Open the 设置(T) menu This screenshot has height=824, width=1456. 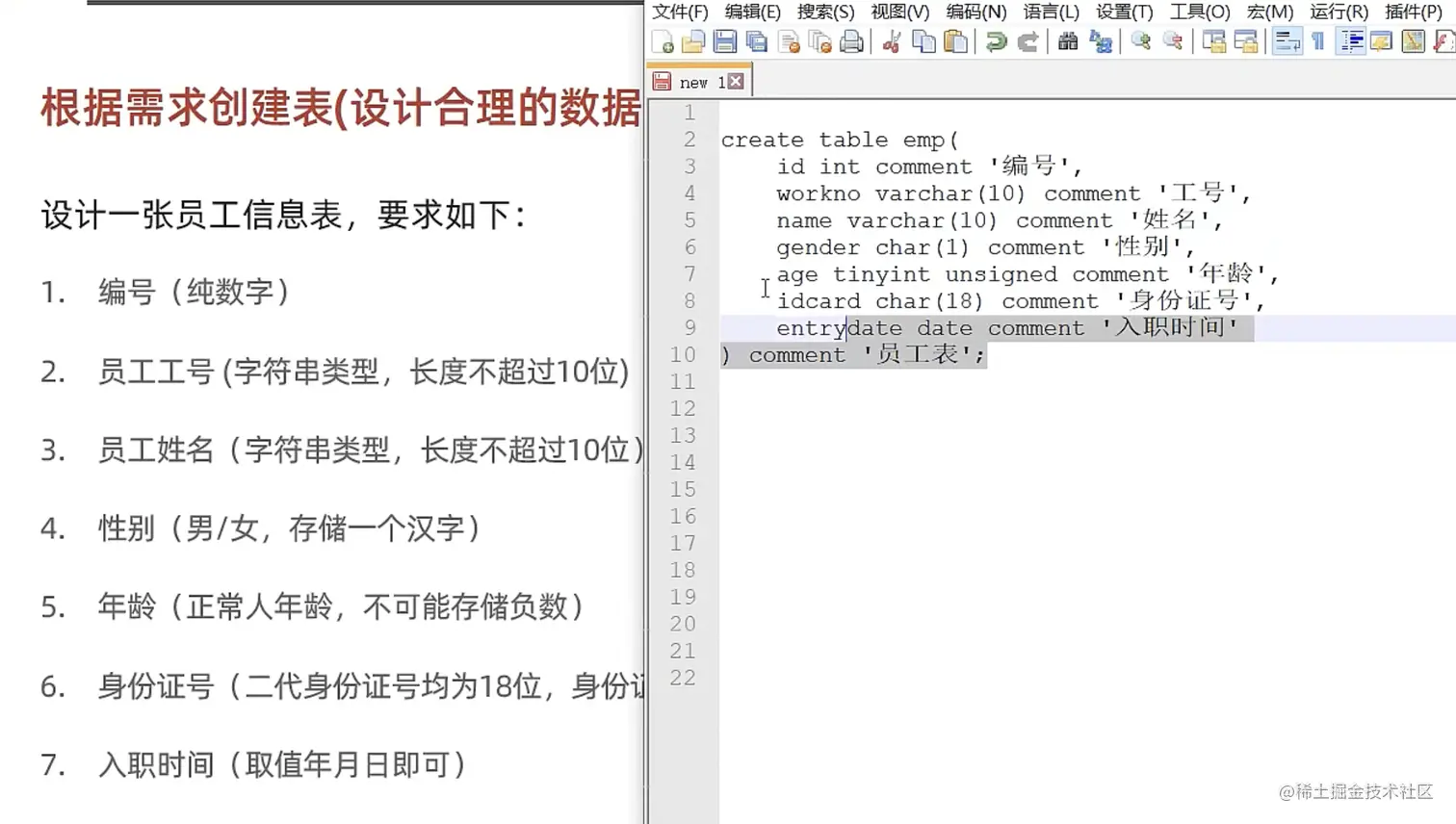1124,12
